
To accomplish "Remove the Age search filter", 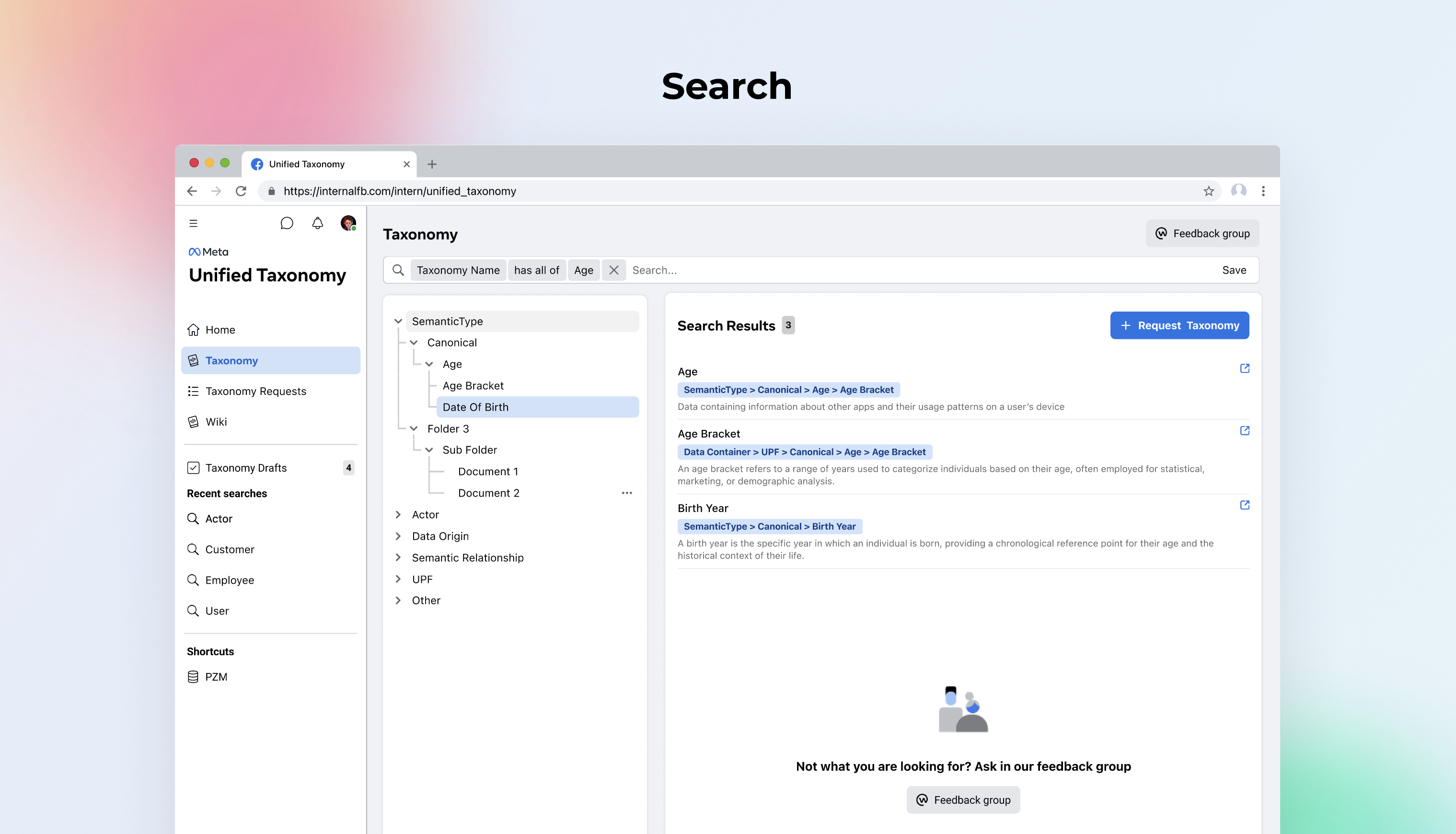I will 614,270.
